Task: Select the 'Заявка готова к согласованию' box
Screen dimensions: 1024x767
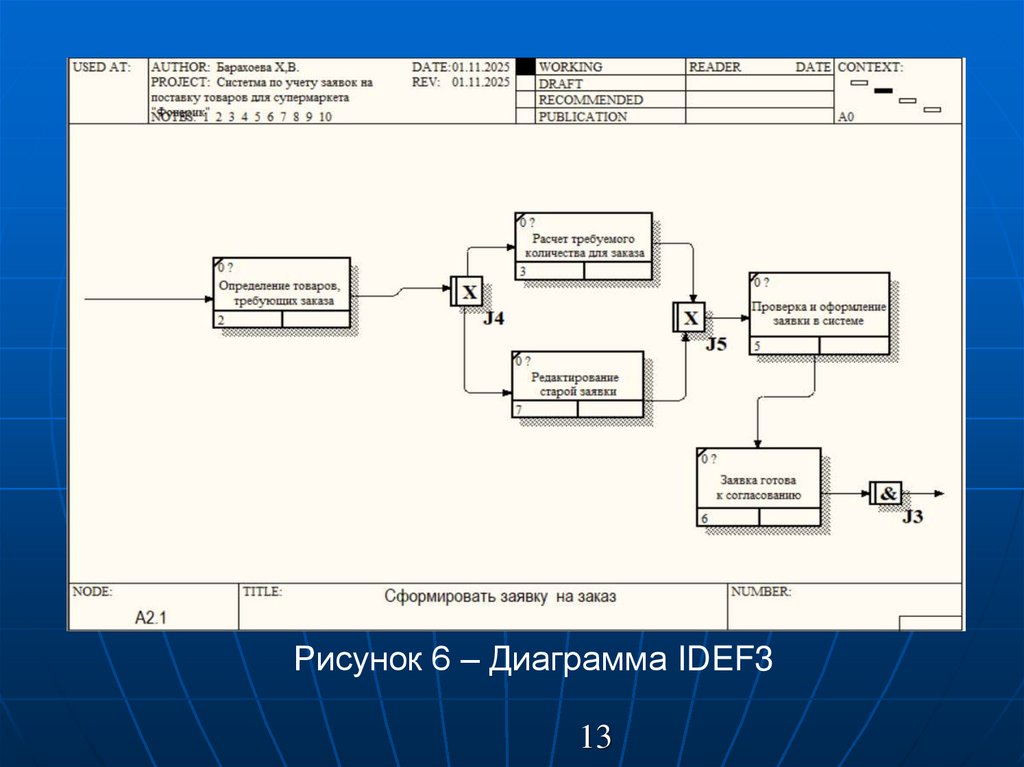Action: 758,487
